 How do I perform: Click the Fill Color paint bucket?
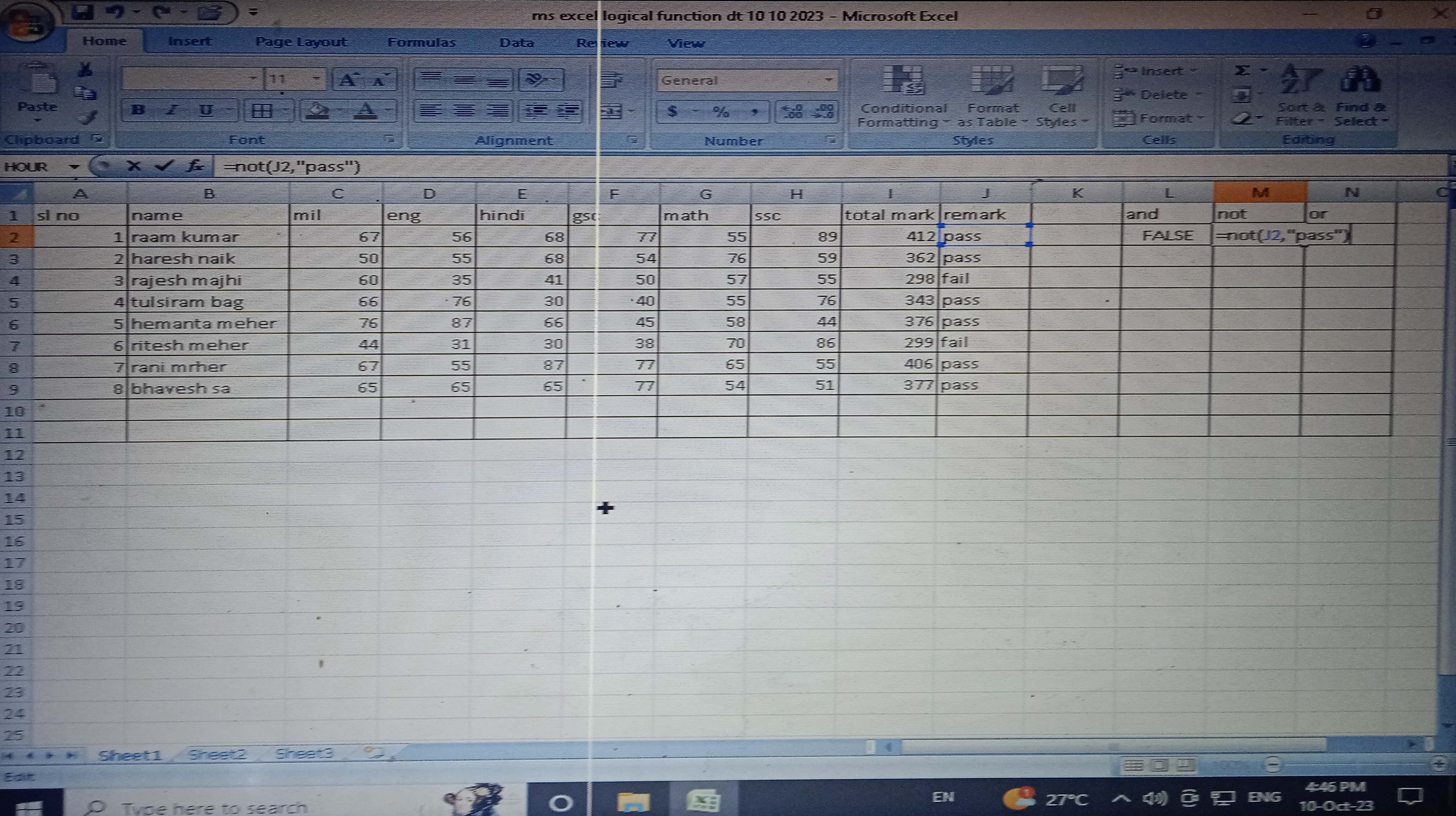tap(317, 110)
